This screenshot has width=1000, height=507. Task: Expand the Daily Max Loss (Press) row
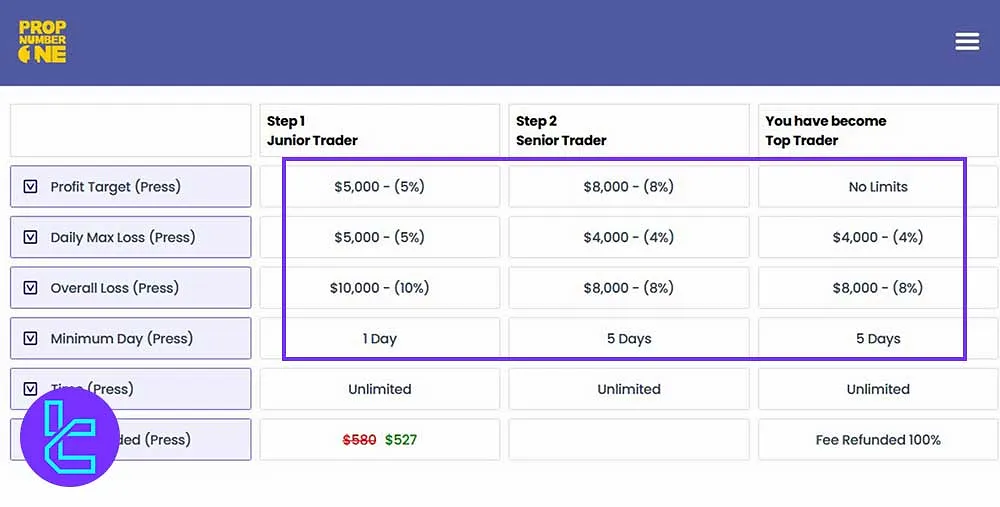131,237
